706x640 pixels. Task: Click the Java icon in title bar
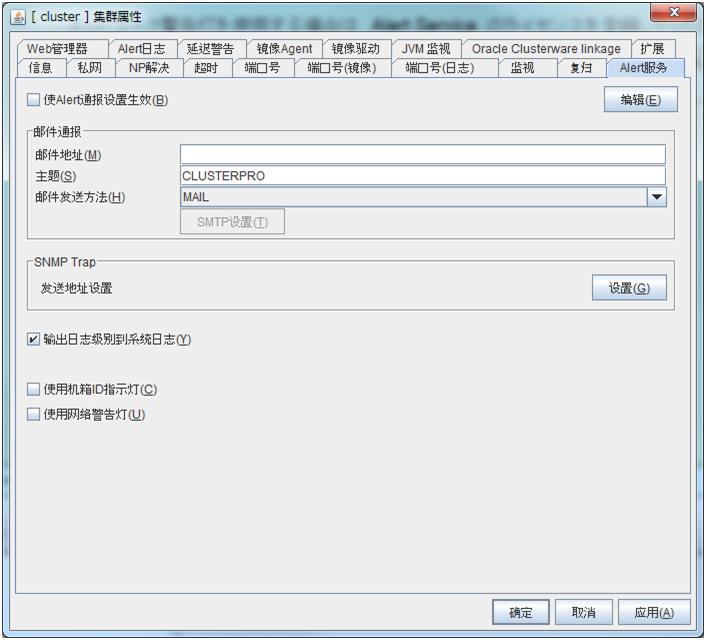click(x=18, y=16)
